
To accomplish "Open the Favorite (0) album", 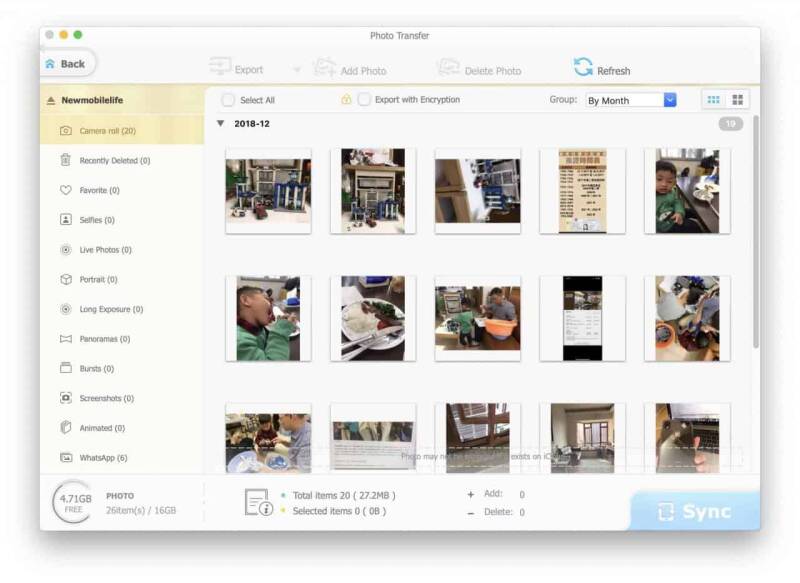I will pyautogui.click(x=122, y=190).
